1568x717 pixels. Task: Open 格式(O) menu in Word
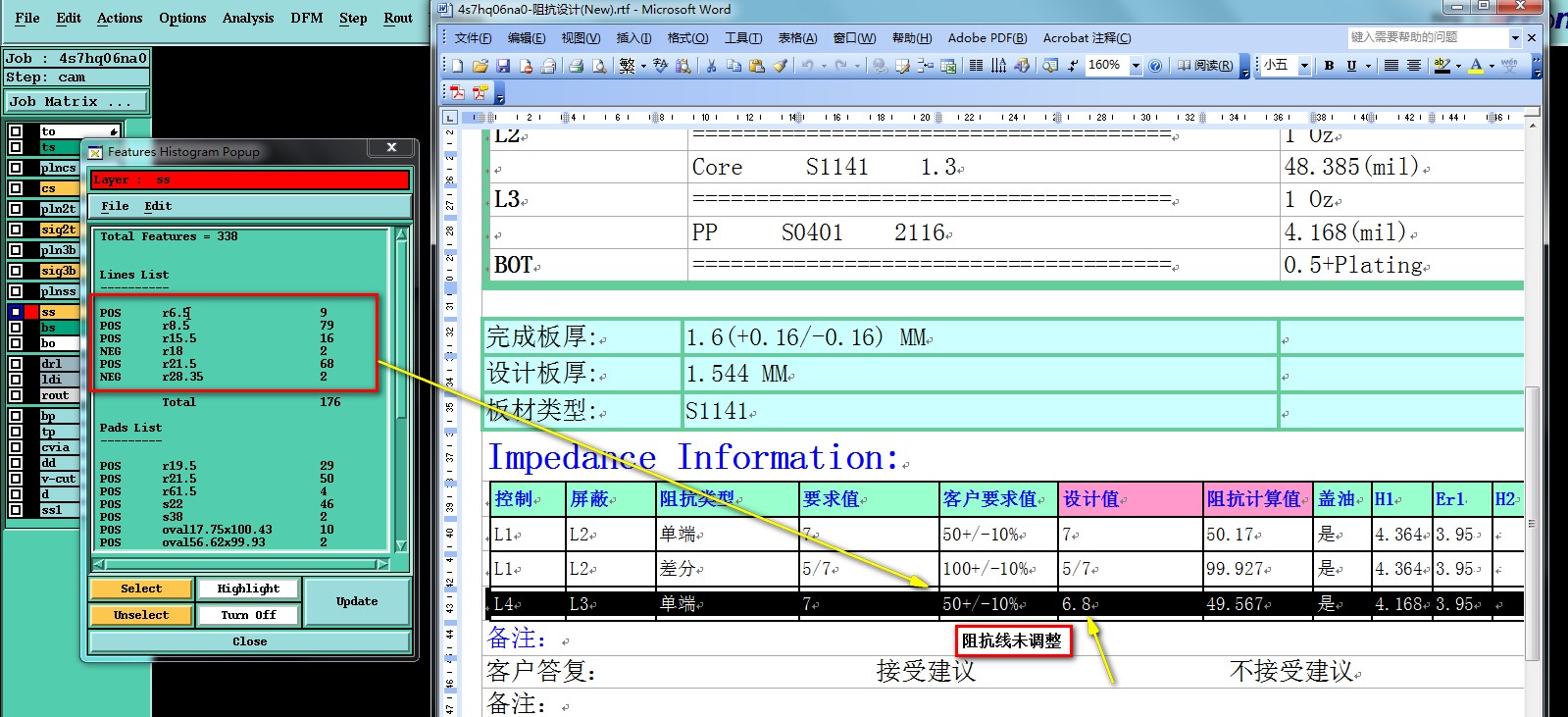(x=687, y=37)
